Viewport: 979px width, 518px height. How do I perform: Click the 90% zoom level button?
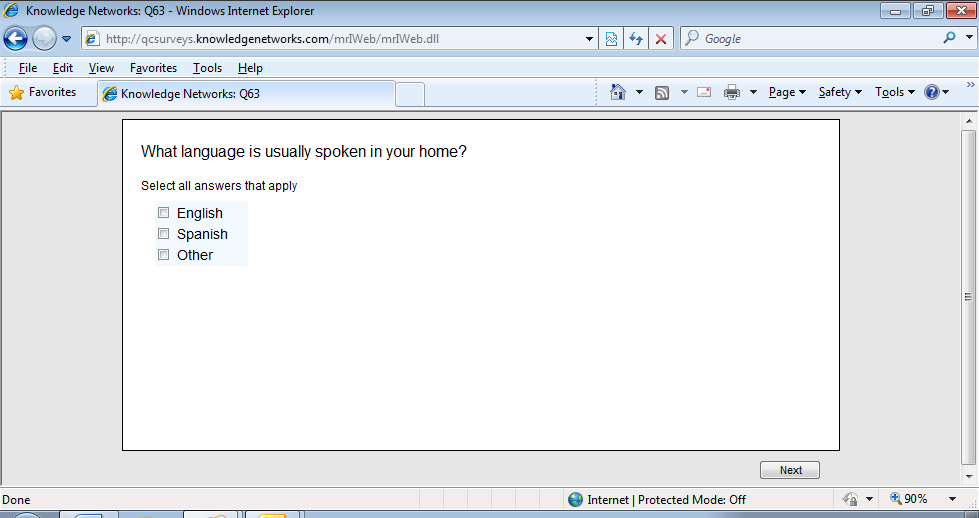click(909, 499)
